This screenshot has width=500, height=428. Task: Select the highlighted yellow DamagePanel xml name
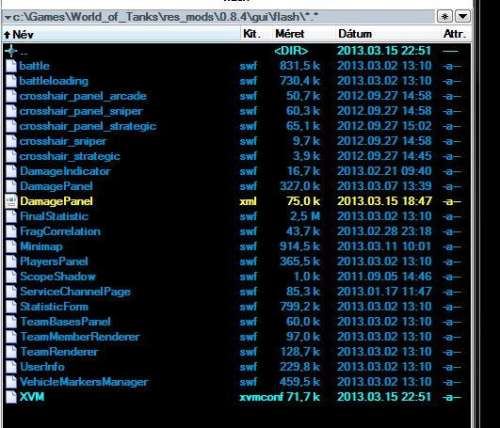click(56, 201)
